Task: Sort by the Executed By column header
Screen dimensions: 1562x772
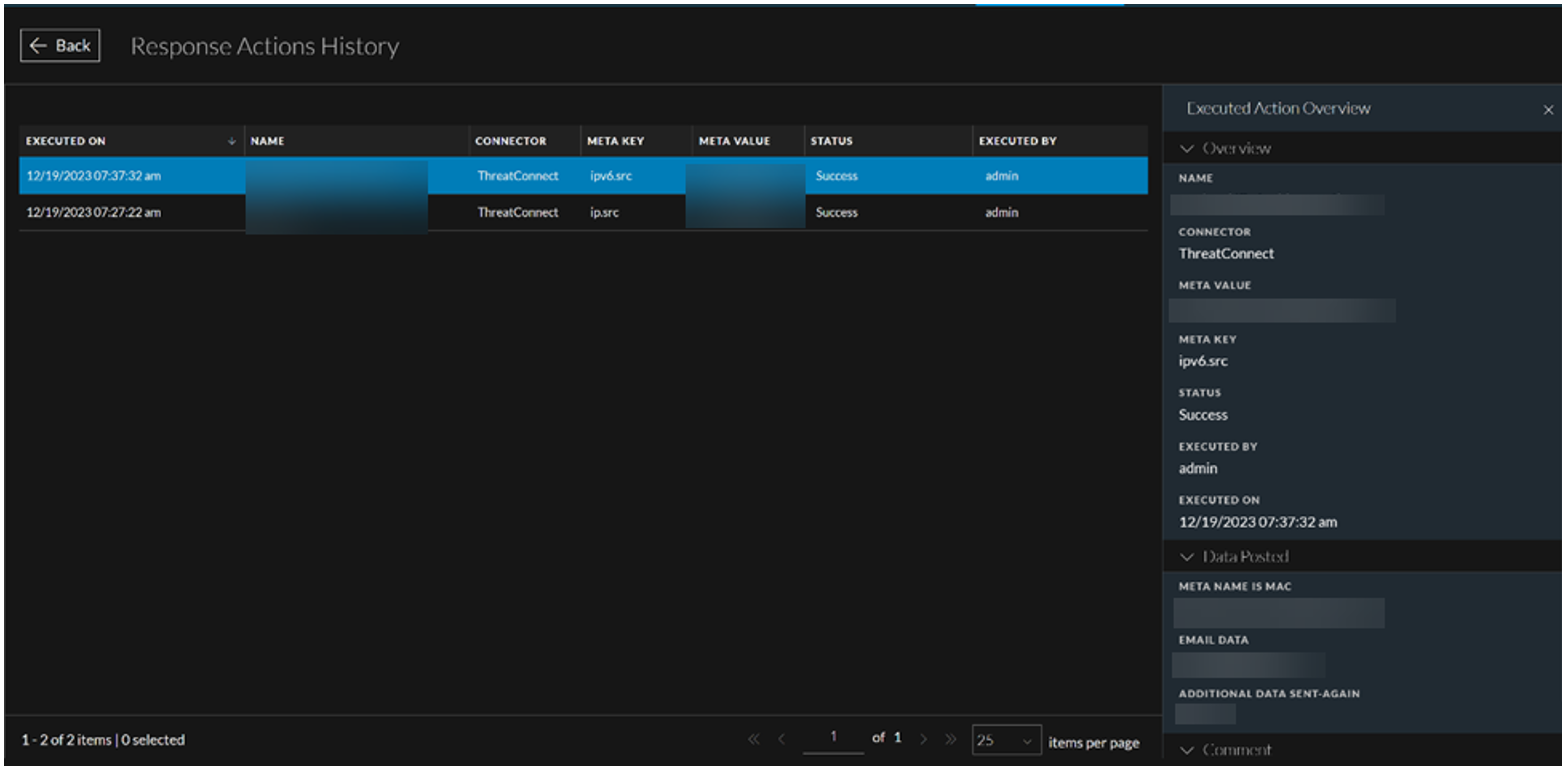Action: (1017, 142)
